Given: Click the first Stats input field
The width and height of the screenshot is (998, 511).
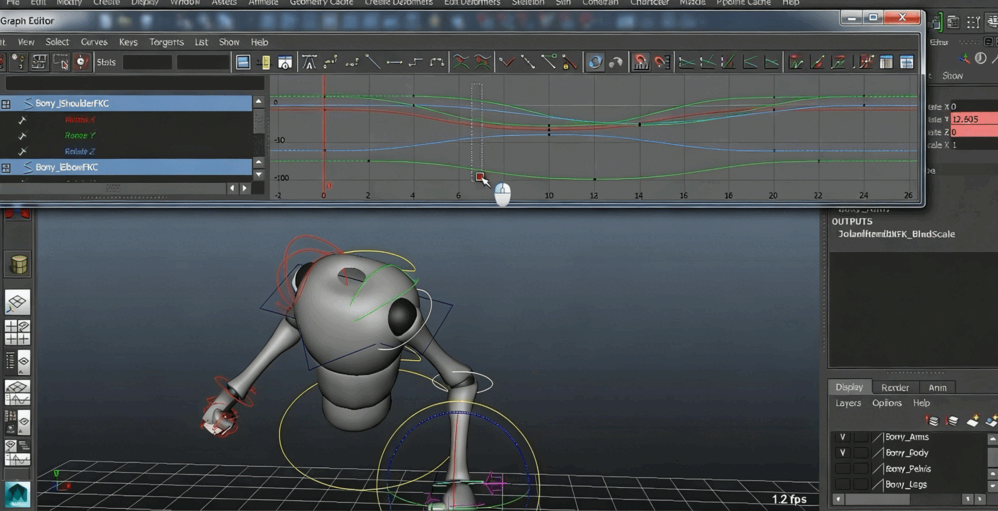Looking at the screenshot, I should tap(147, 62).
